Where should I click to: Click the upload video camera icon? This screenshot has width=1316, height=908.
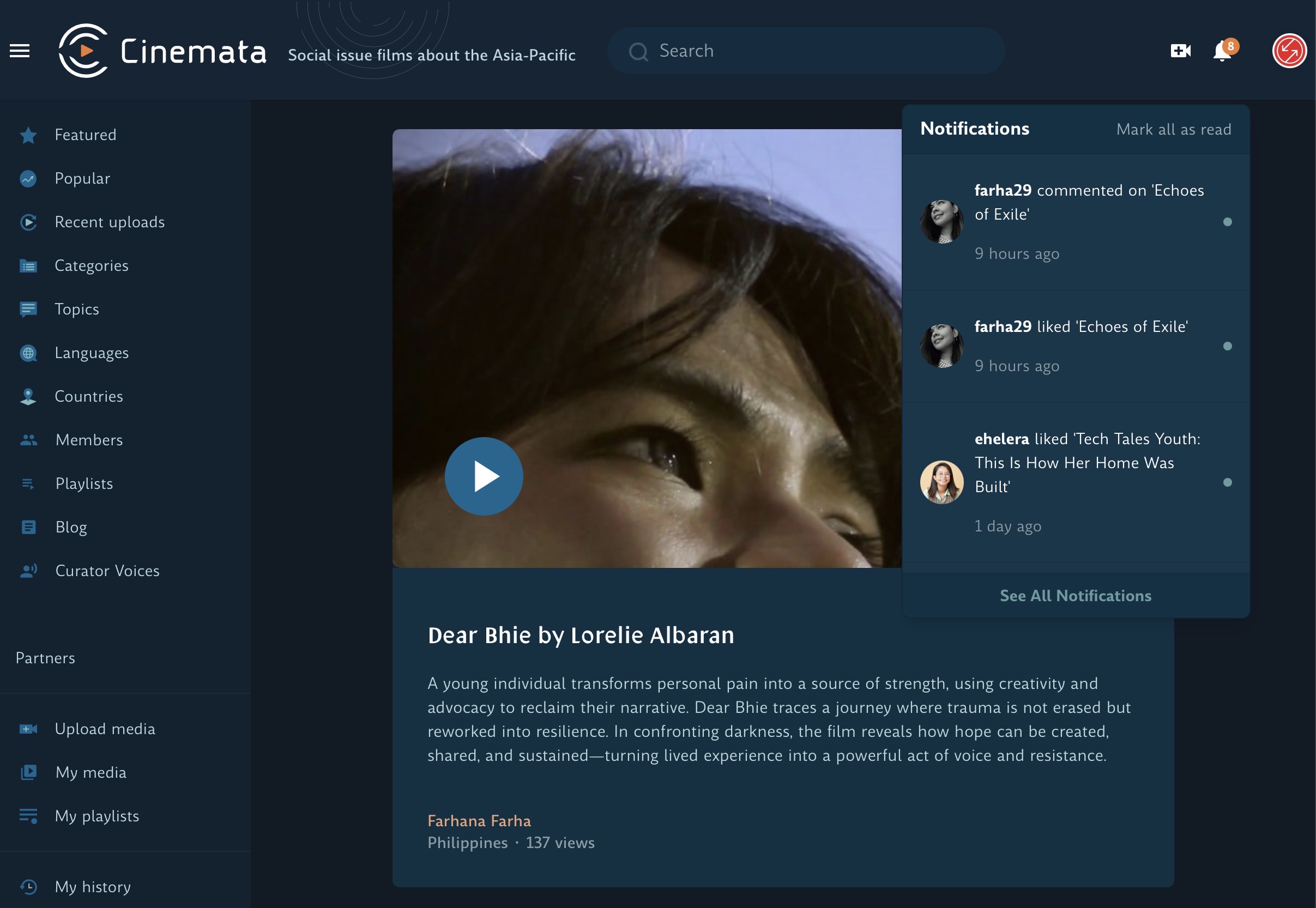click(1180, 51)
